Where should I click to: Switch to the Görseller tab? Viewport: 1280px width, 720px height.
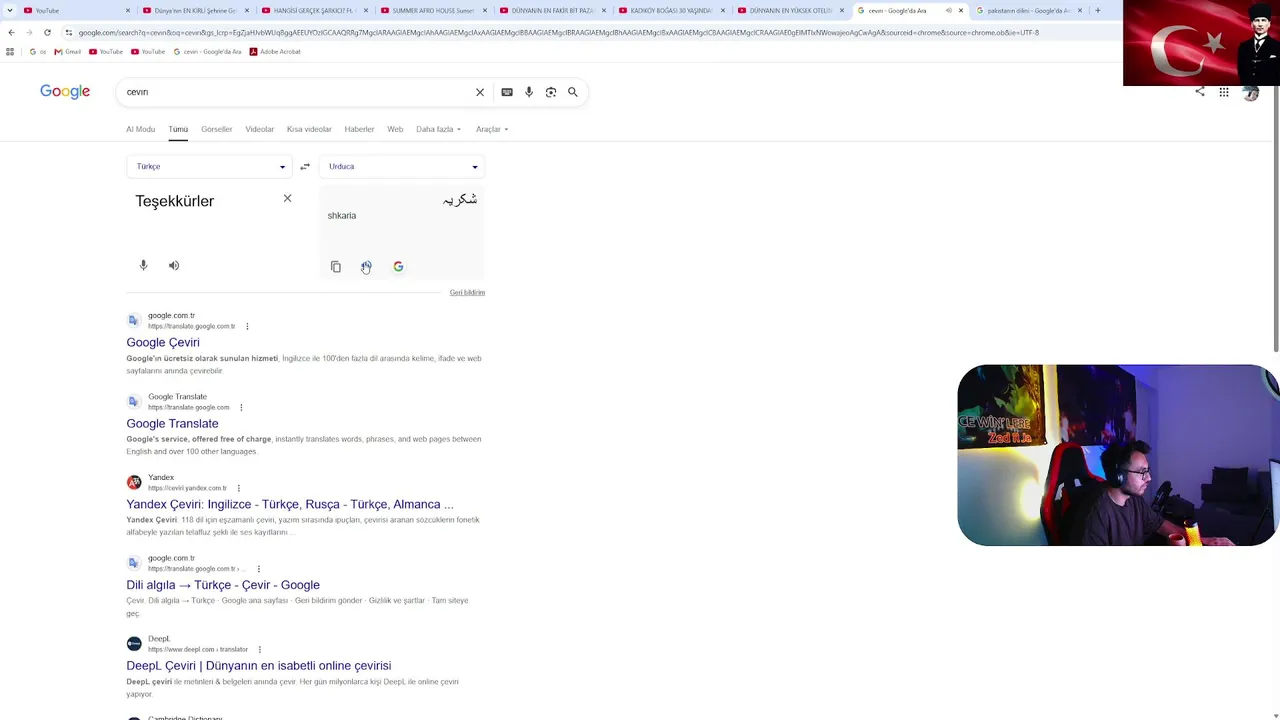(x=216, y=129)
